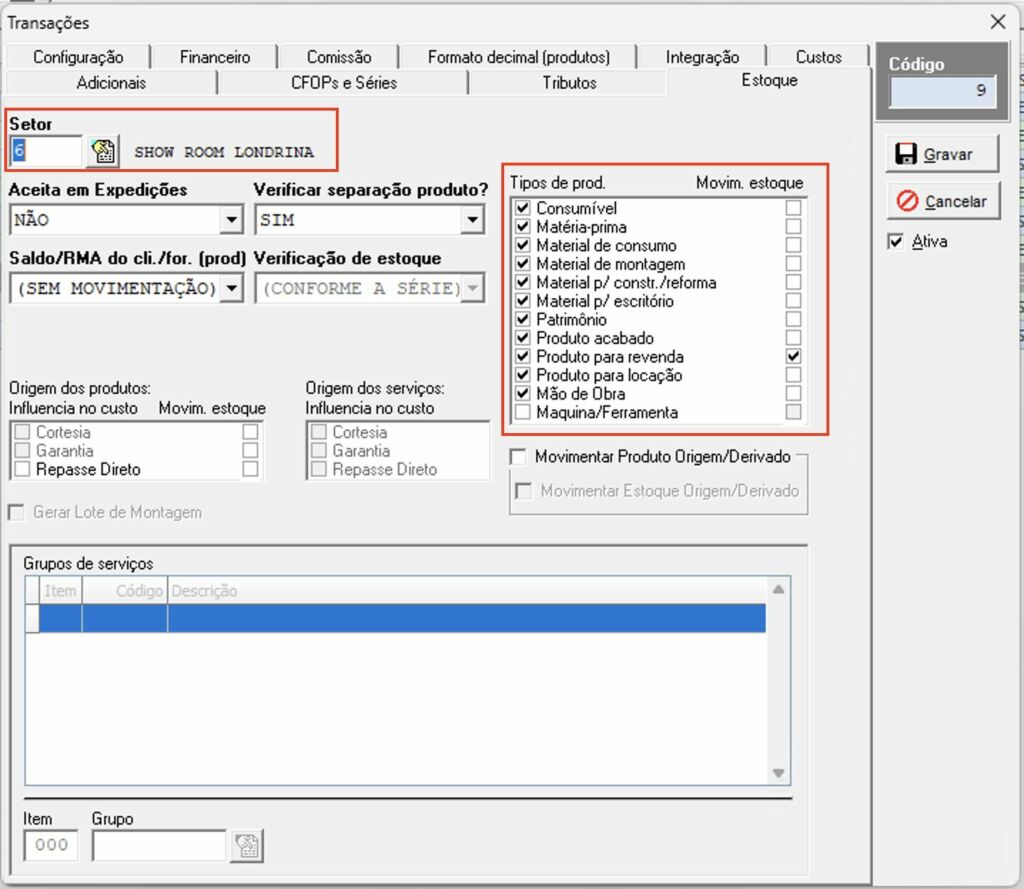Screen dimensions: 1024x889
Task: Toggle the Ativa checkbox
Action: [895, 242]
